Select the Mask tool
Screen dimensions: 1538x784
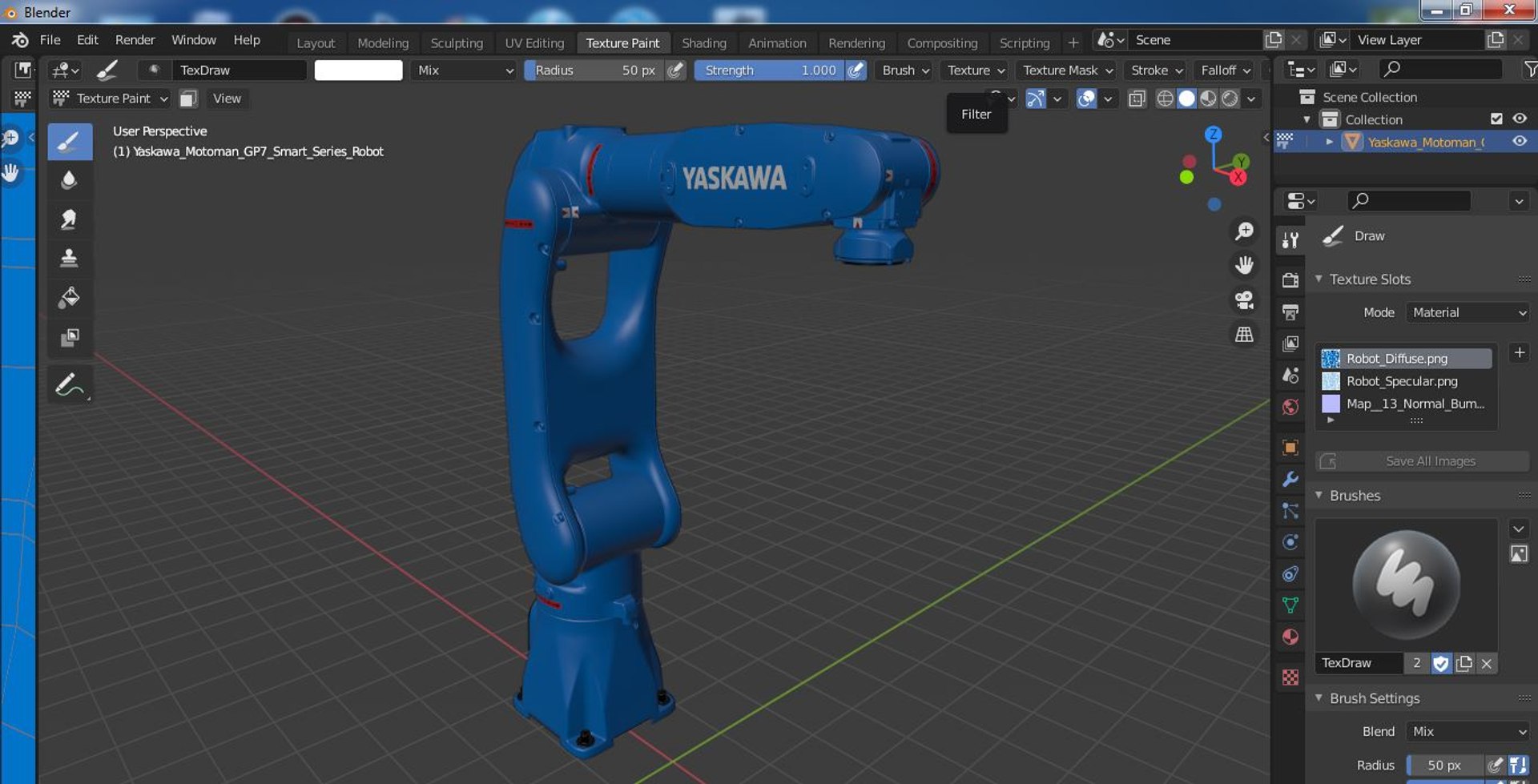click(70, 336)
